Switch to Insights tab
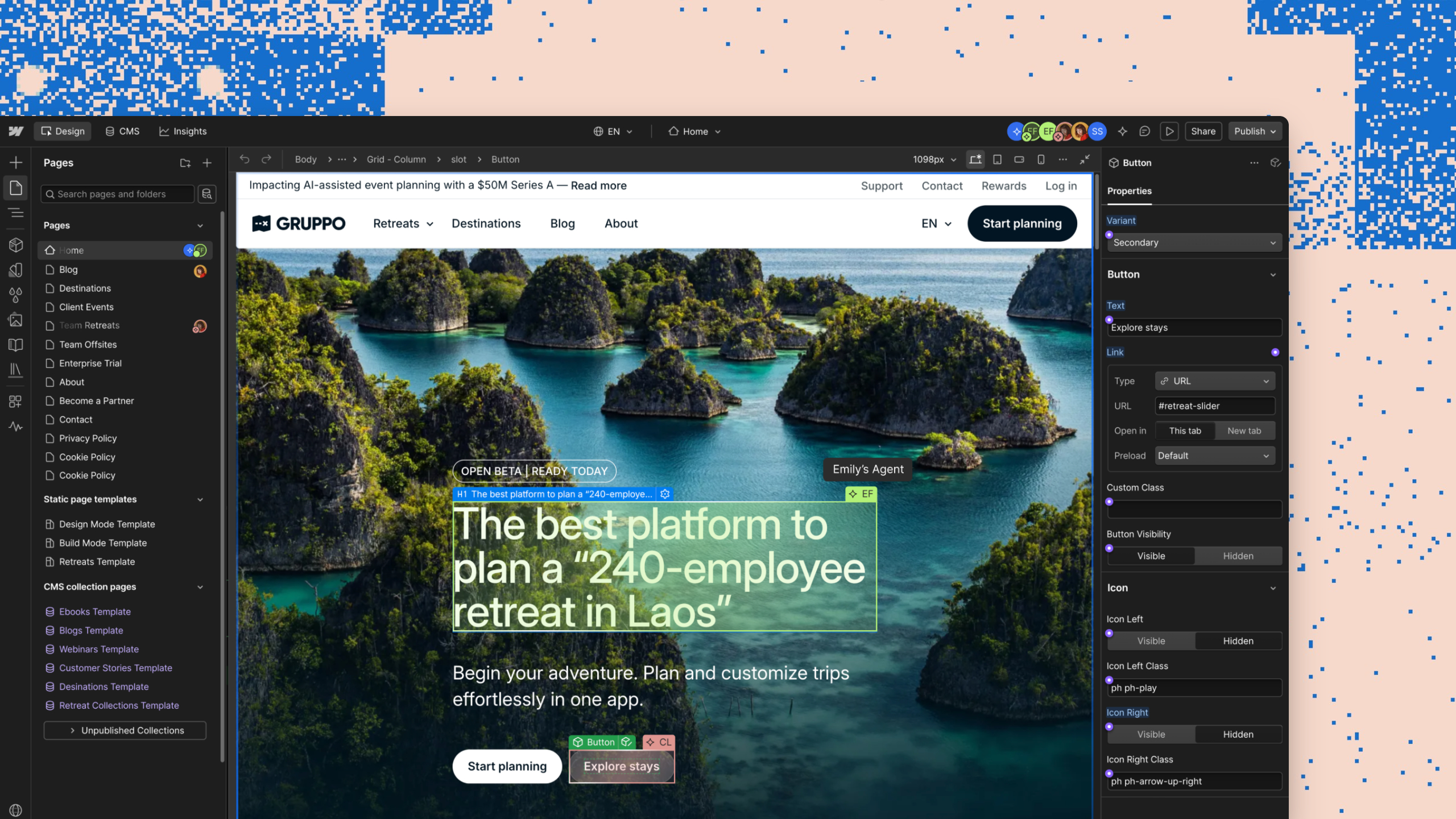This screenshot has width=1456, height=819. pyautogui.click(x=183, y=131)
